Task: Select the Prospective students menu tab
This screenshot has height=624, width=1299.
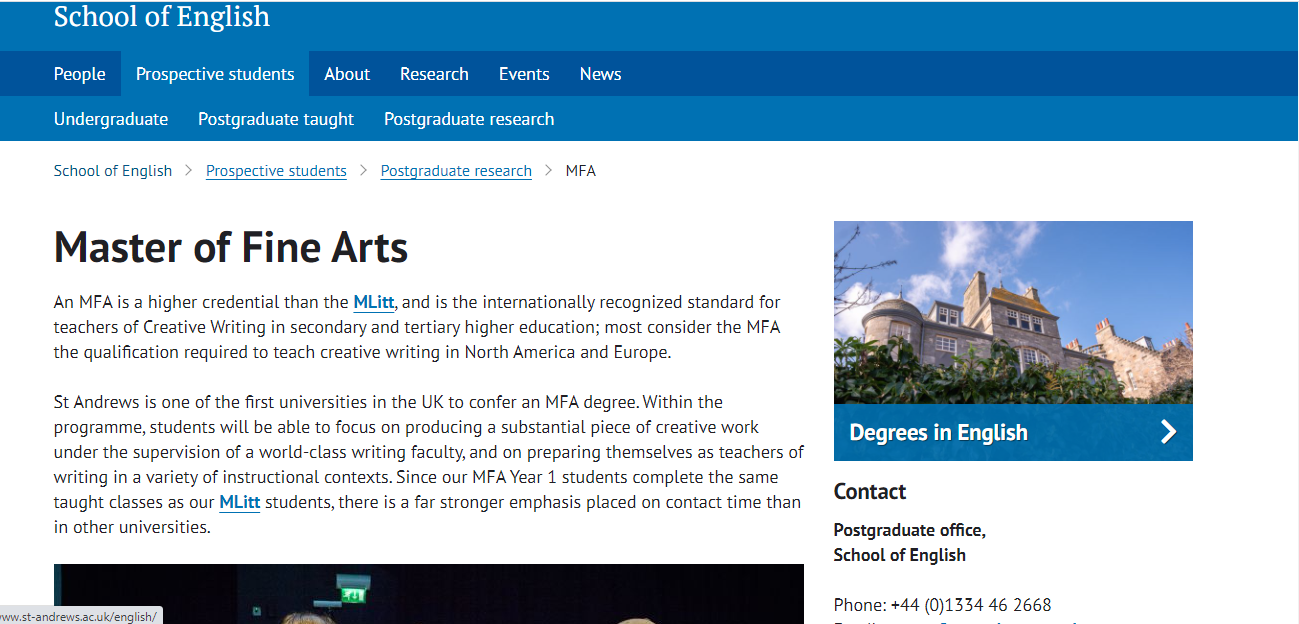Action: [x=215, y=74]
